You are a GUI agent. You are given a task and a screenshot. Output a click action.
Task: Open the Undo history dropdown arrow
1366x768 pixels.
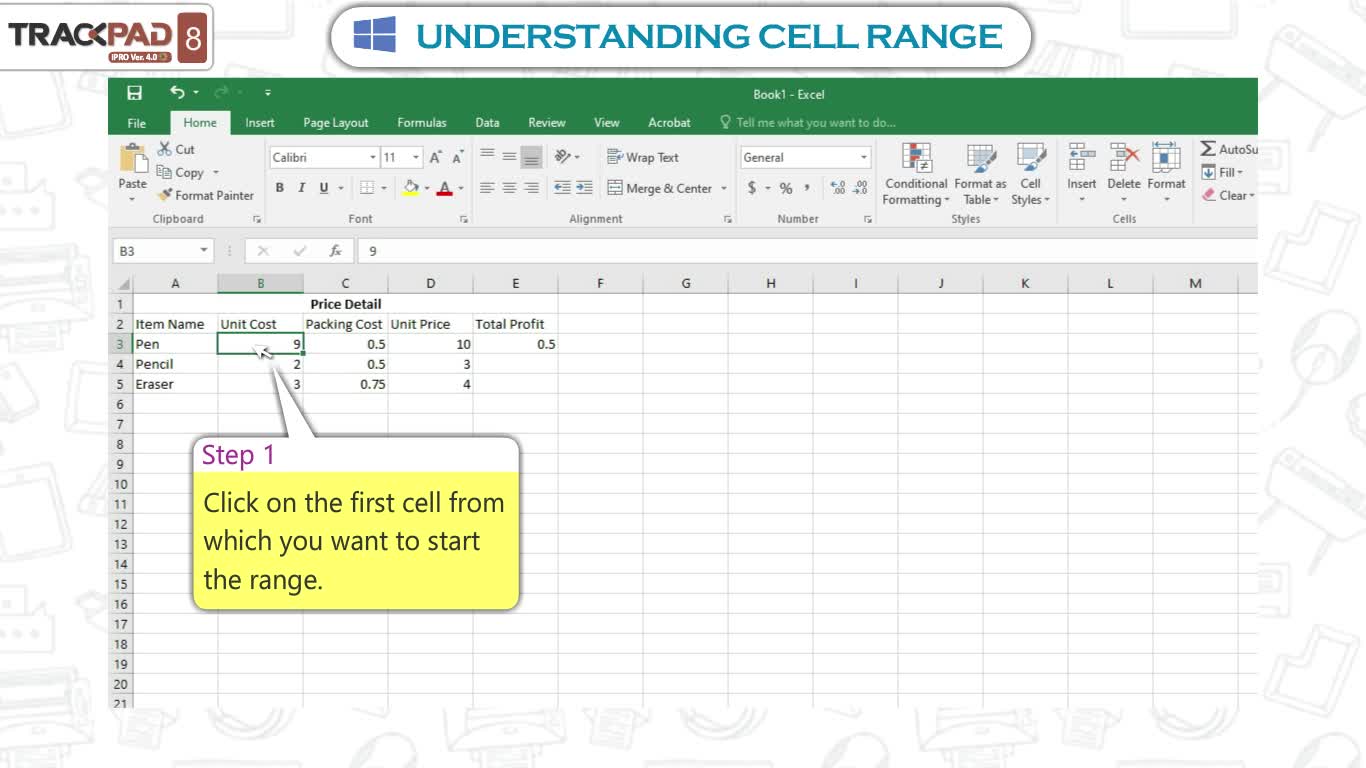[196, 93]
